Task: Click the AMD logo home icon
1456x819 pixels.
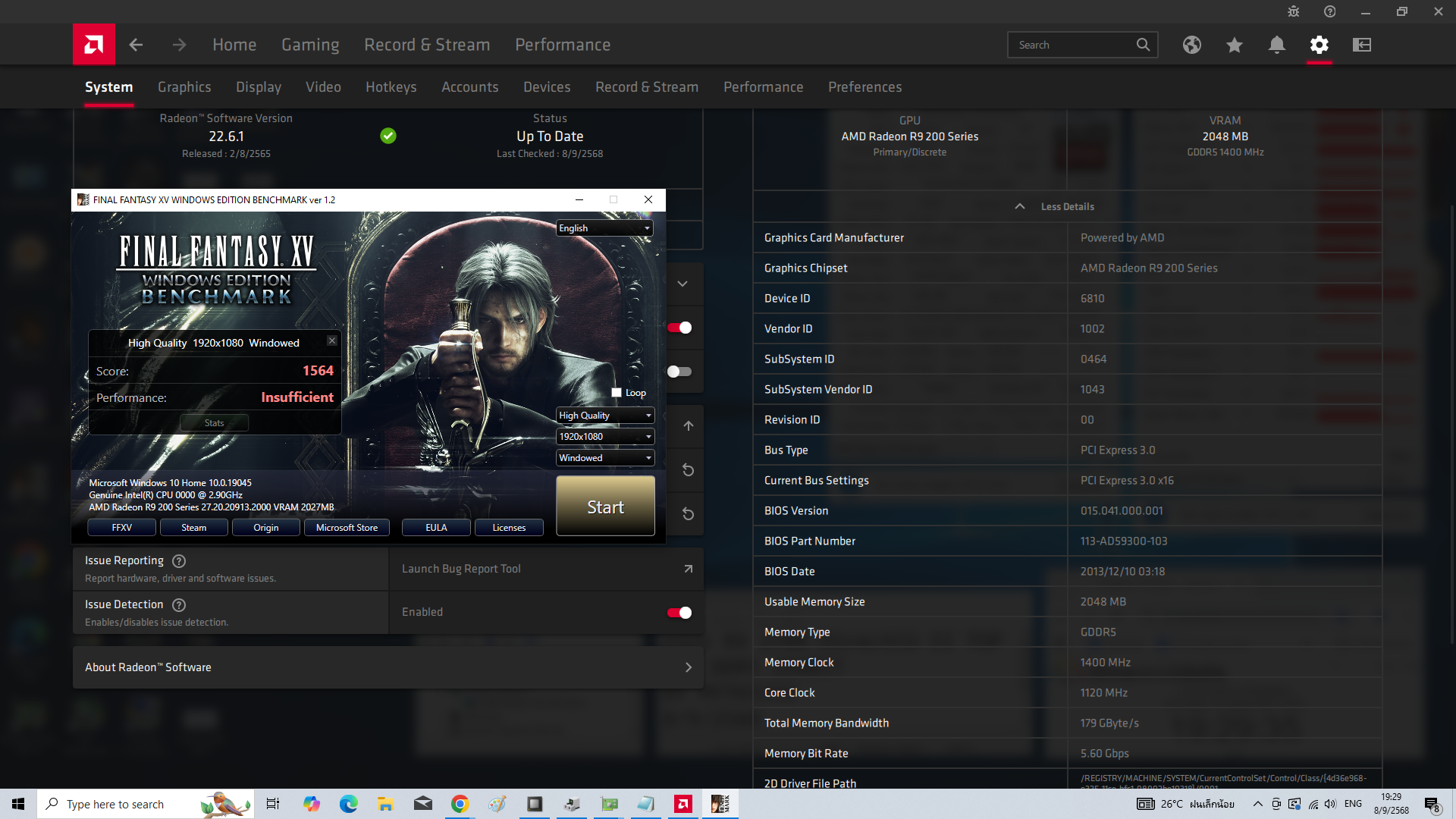Action: pos(93,45)
